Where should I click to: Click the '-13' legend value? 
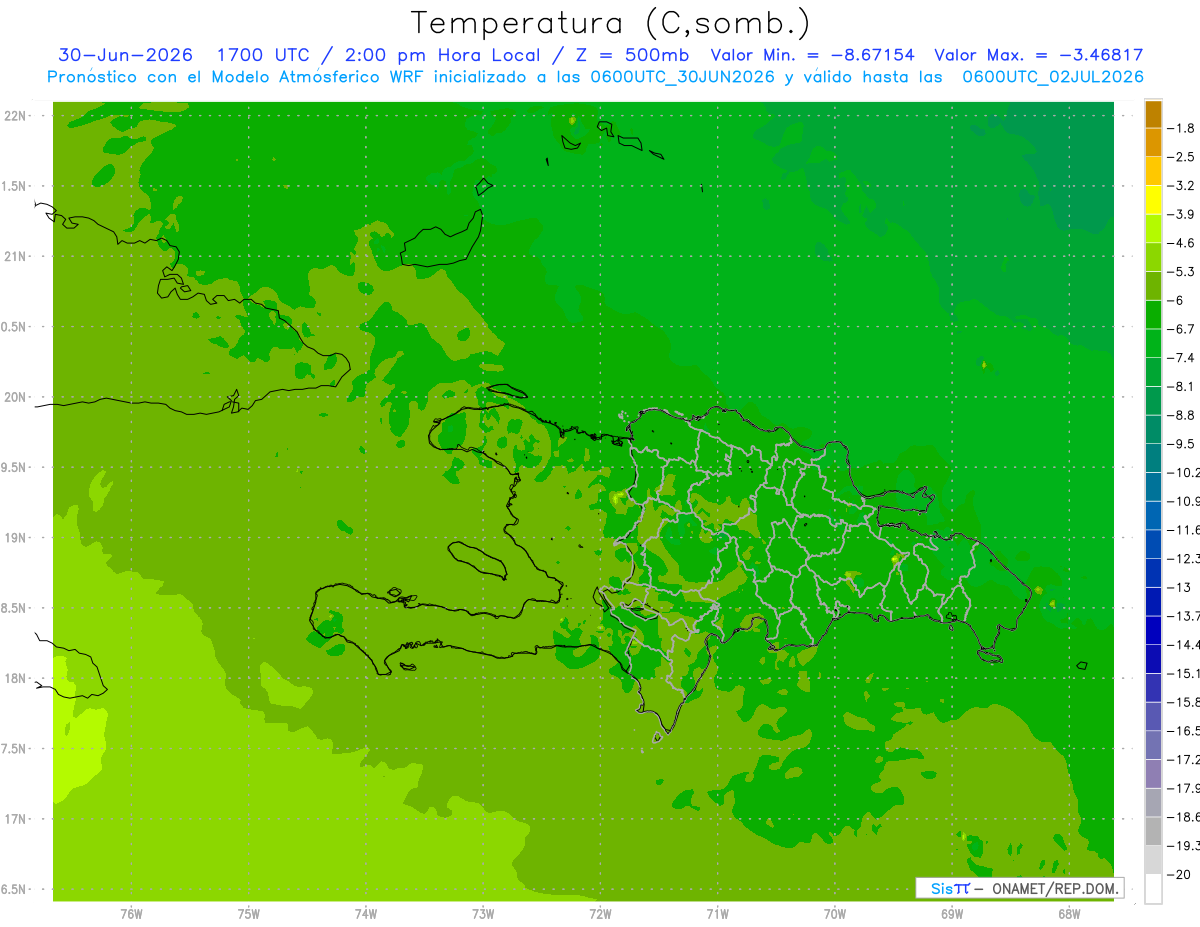point(1178,587)
